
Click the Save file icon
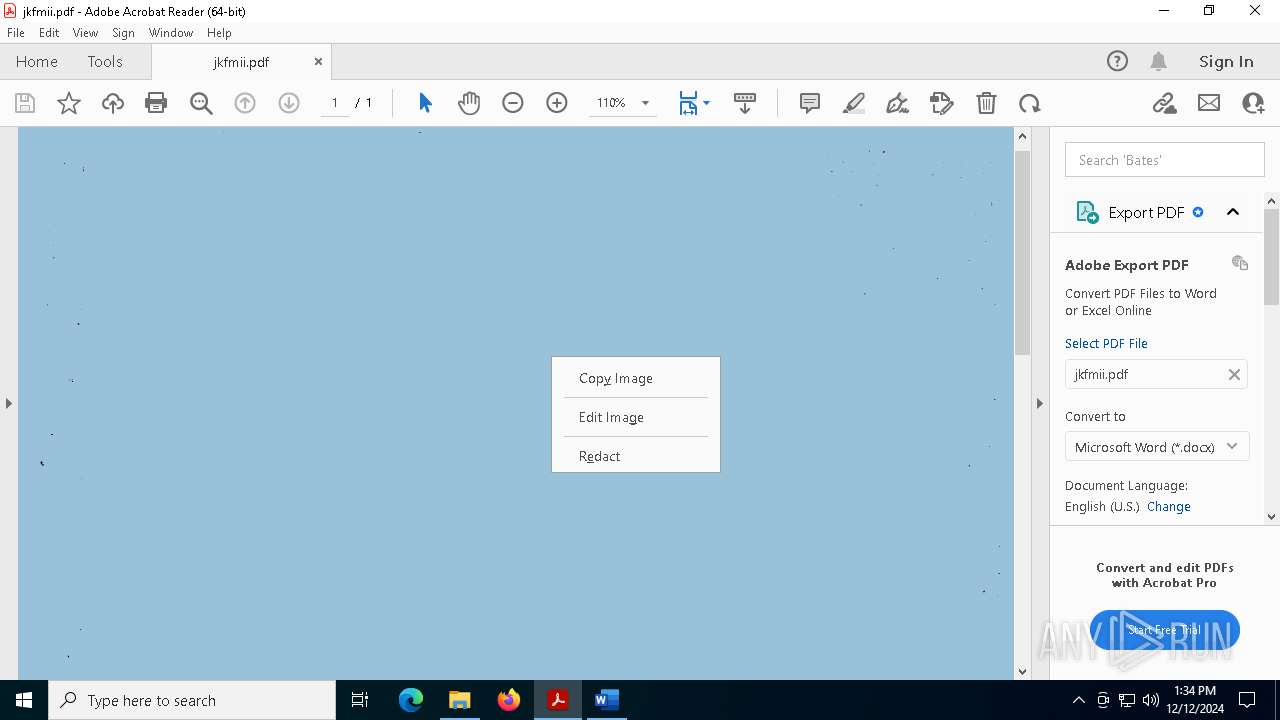pos(25,103)
